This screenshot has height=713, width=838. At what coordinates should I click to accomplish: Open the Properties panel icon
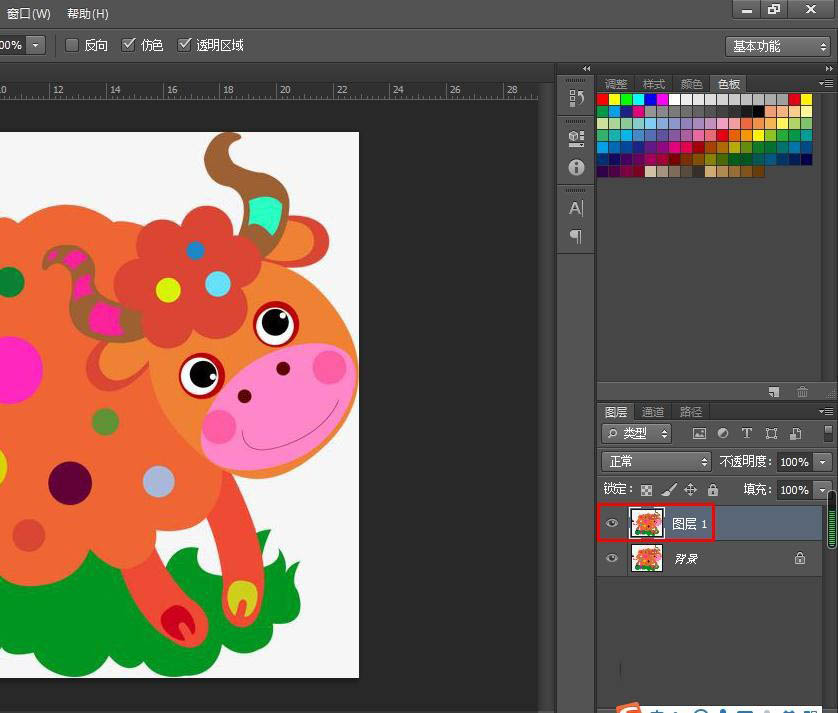[576, 138]
